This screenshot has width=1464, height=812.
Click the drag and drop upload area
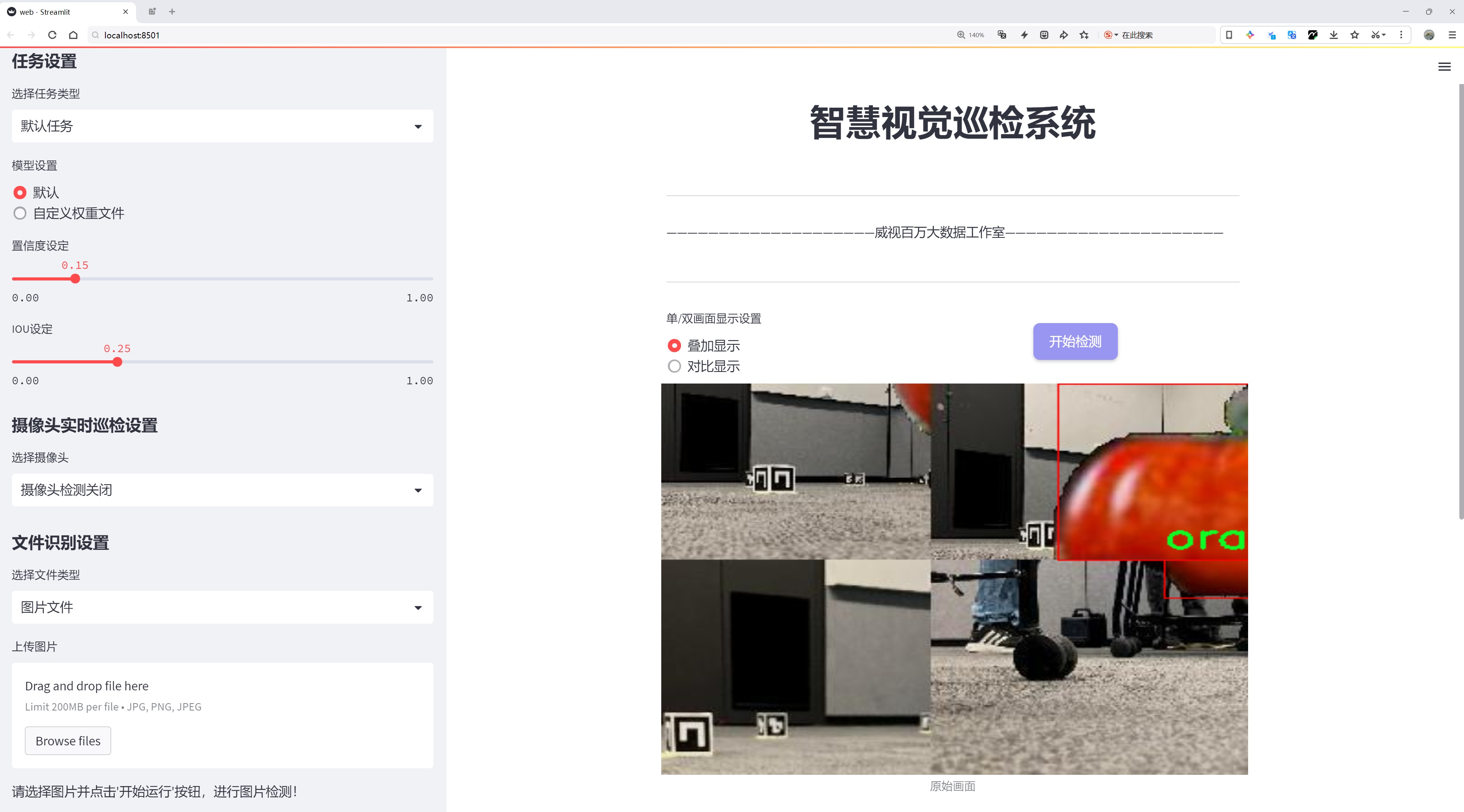click(x=222, y=716)
